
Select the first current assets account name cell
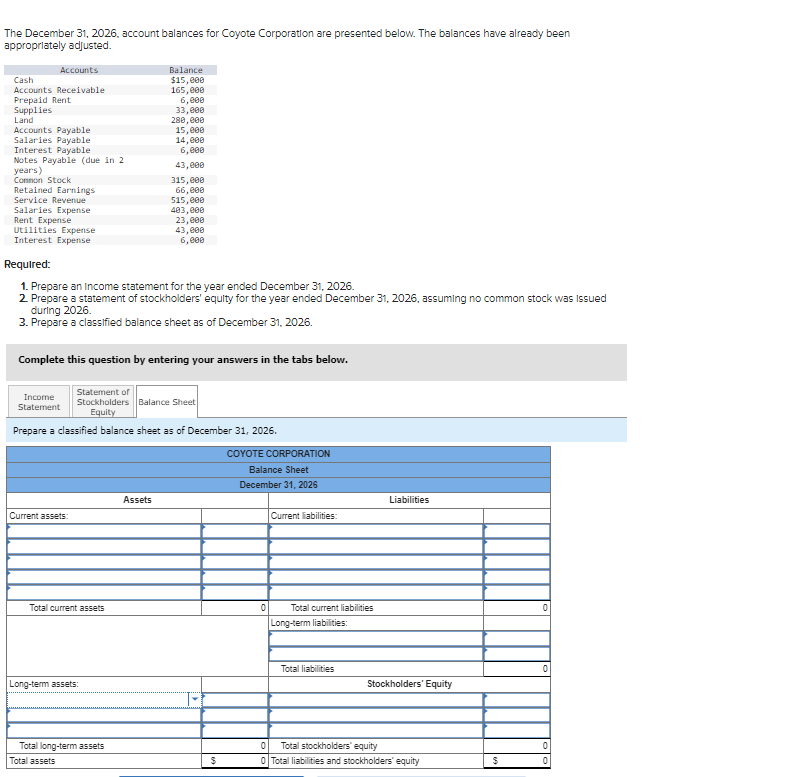pos(104,531)
